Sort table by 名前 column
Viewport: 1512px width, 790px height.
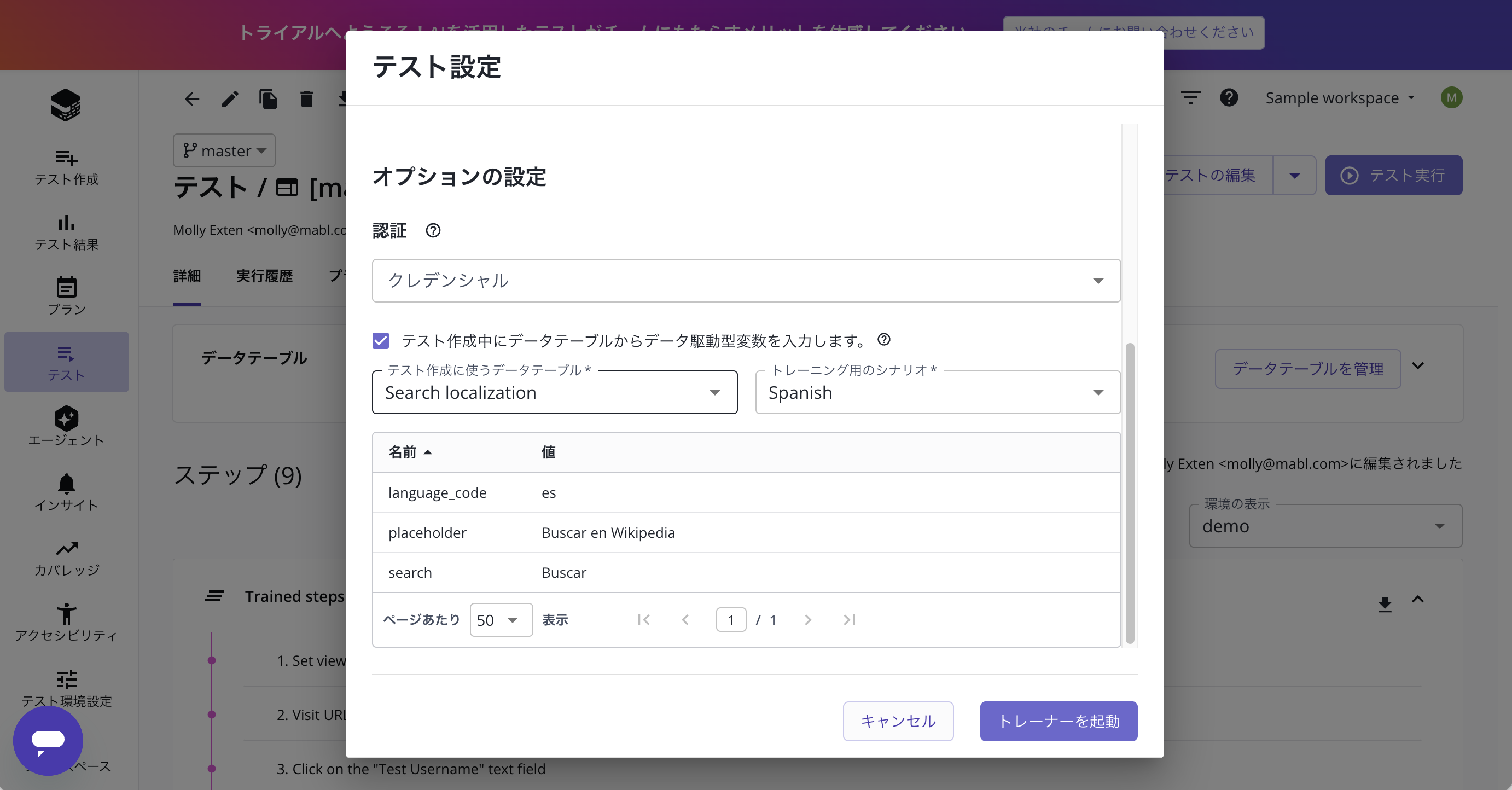coord(410,452)
